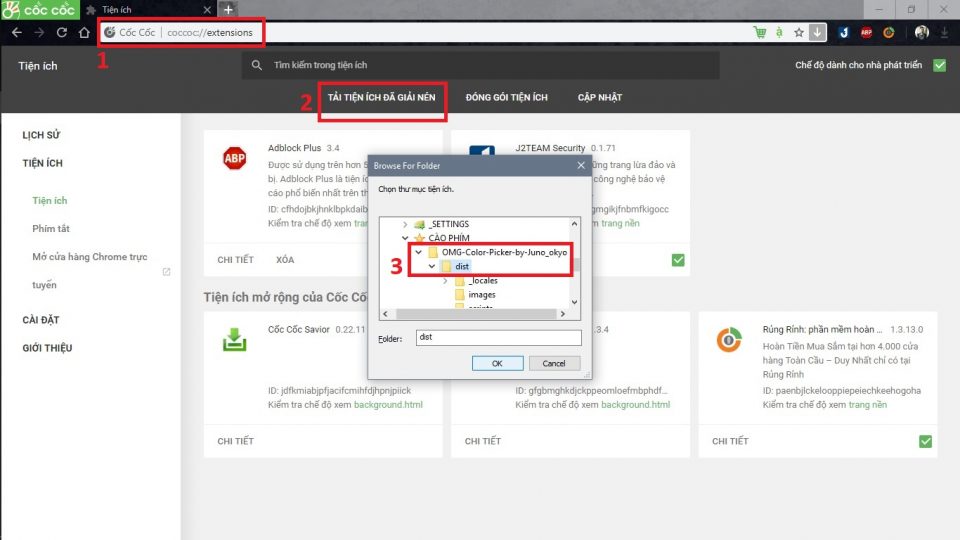This screenshot has width=960, height=540.
Task: Collapse the OMG-Color-Picker folder node
Action: pos(418,252)
